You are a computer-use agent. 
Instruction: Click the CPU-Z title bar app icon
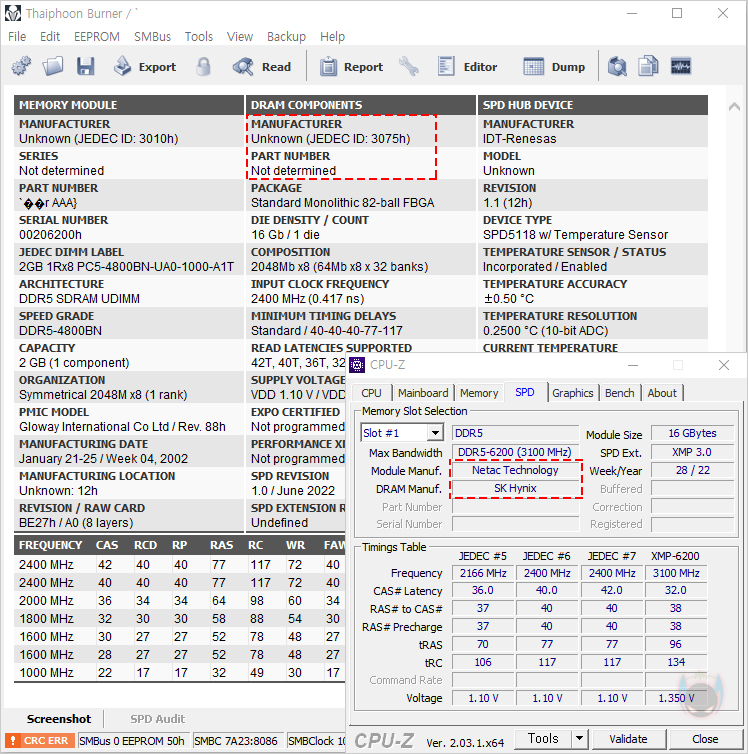(357, 365)
